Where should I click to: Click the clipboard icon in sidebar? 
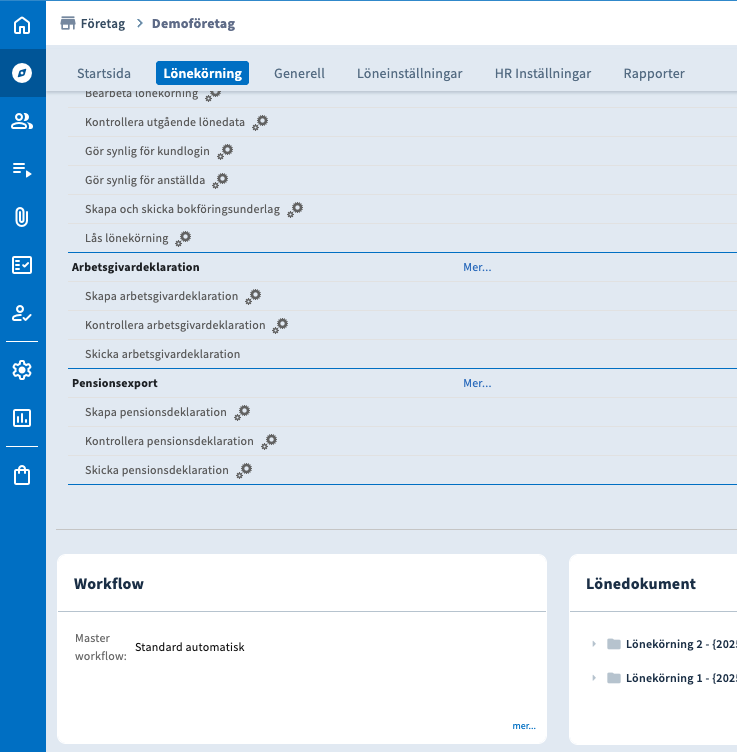22,475
